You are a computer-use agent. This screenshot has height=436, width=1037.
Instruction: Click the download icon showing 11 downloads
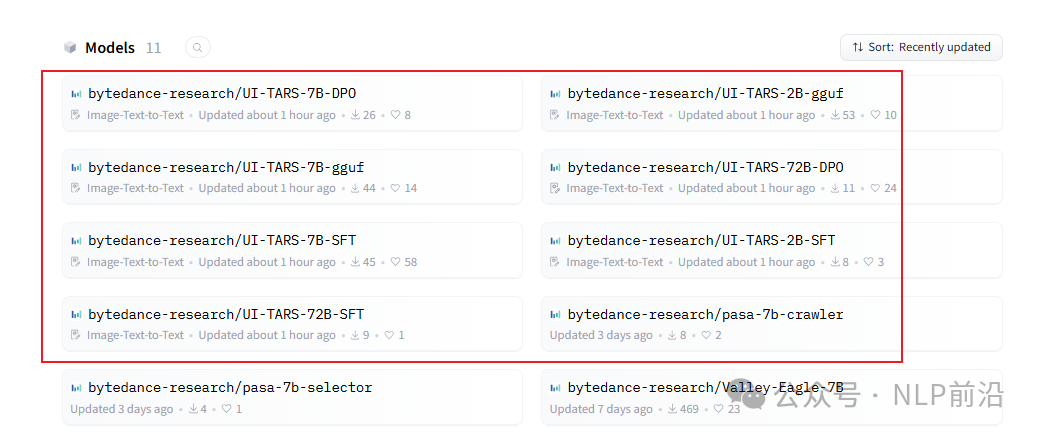pyautogui.click(x=835, y=189)
